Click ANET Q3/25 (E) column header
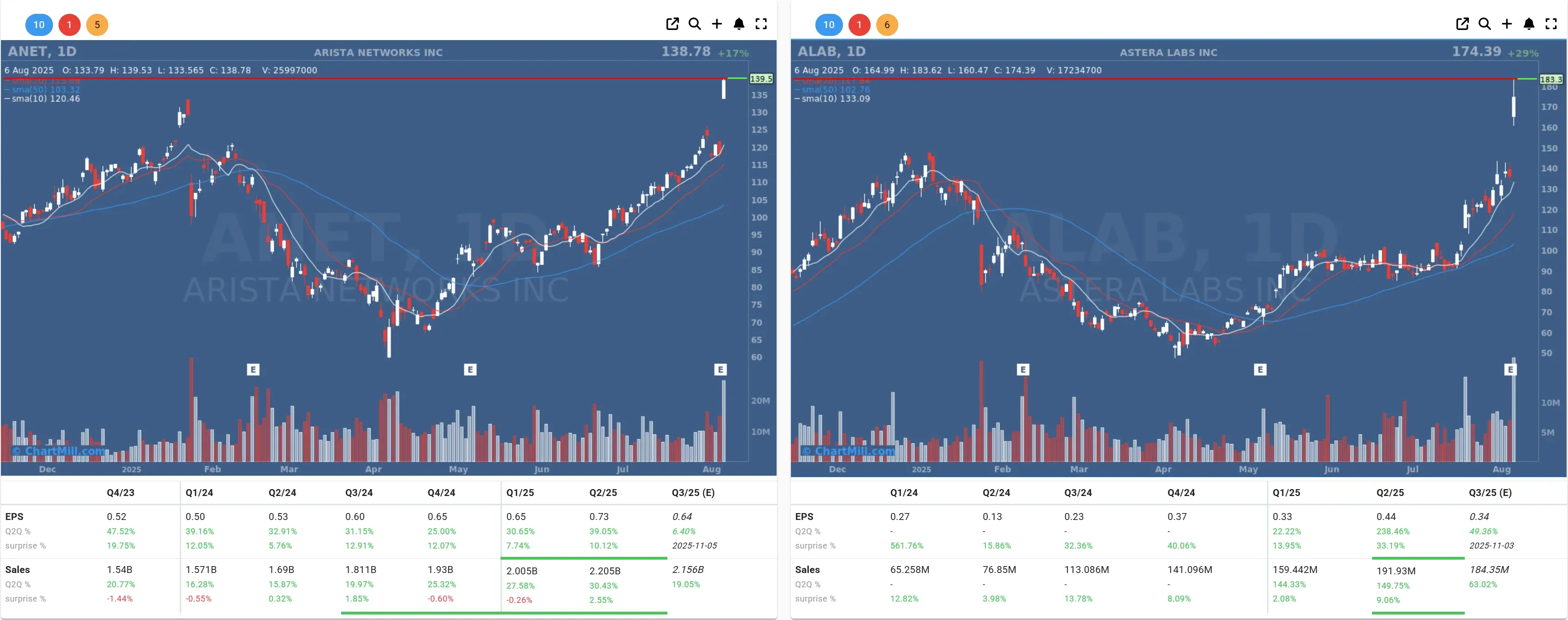1568x620 pixels. point(693,493)
